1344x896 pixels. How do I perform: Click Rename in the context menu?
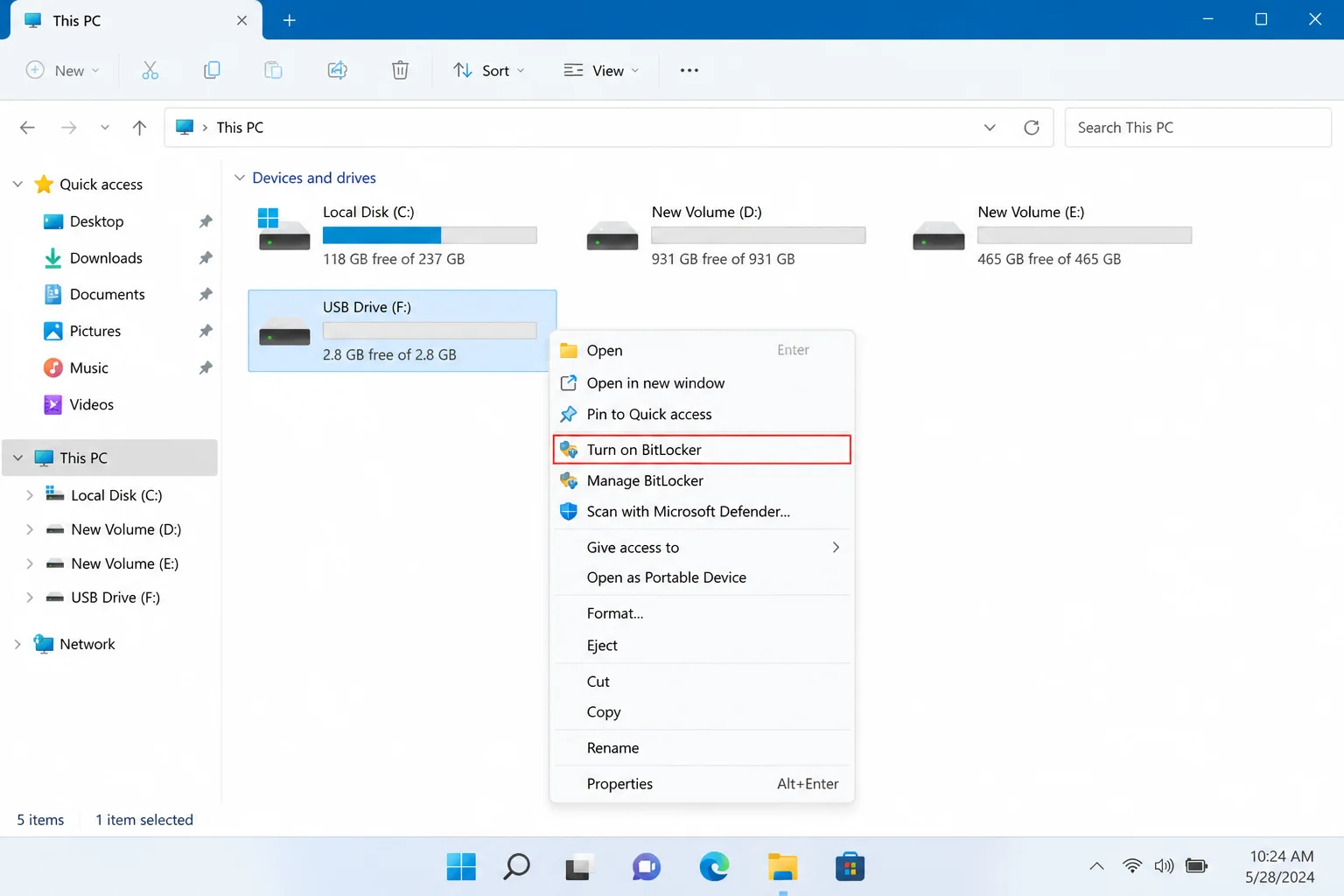(702, 748)
